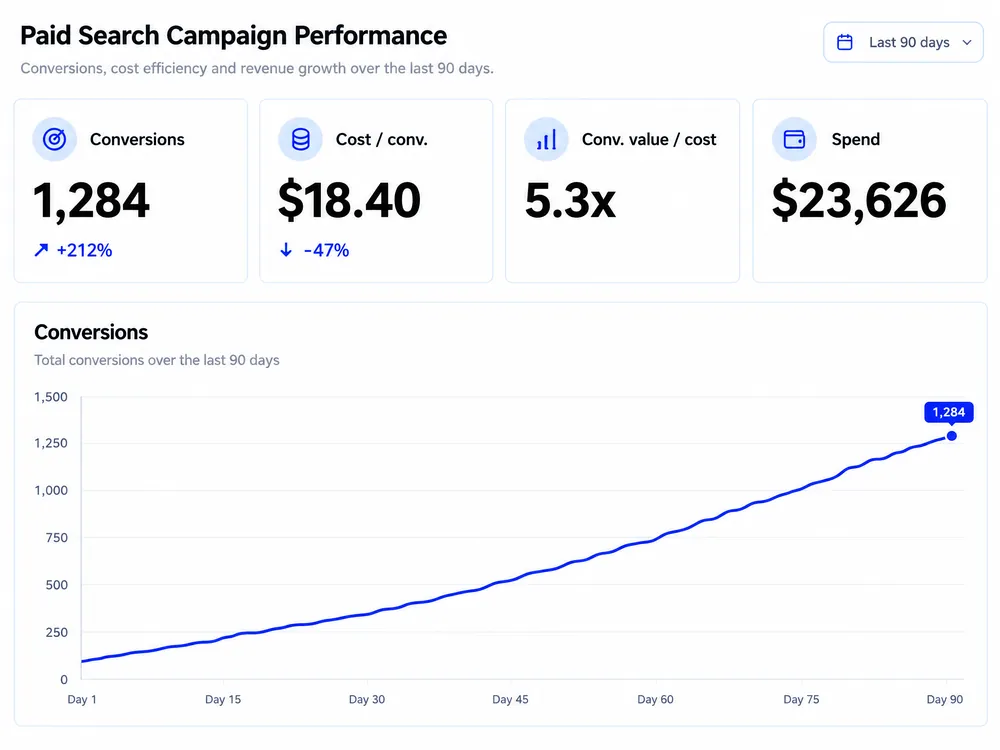Click the 750 y-axis label
Screen dimensions: 1000x750
(56, 538)
